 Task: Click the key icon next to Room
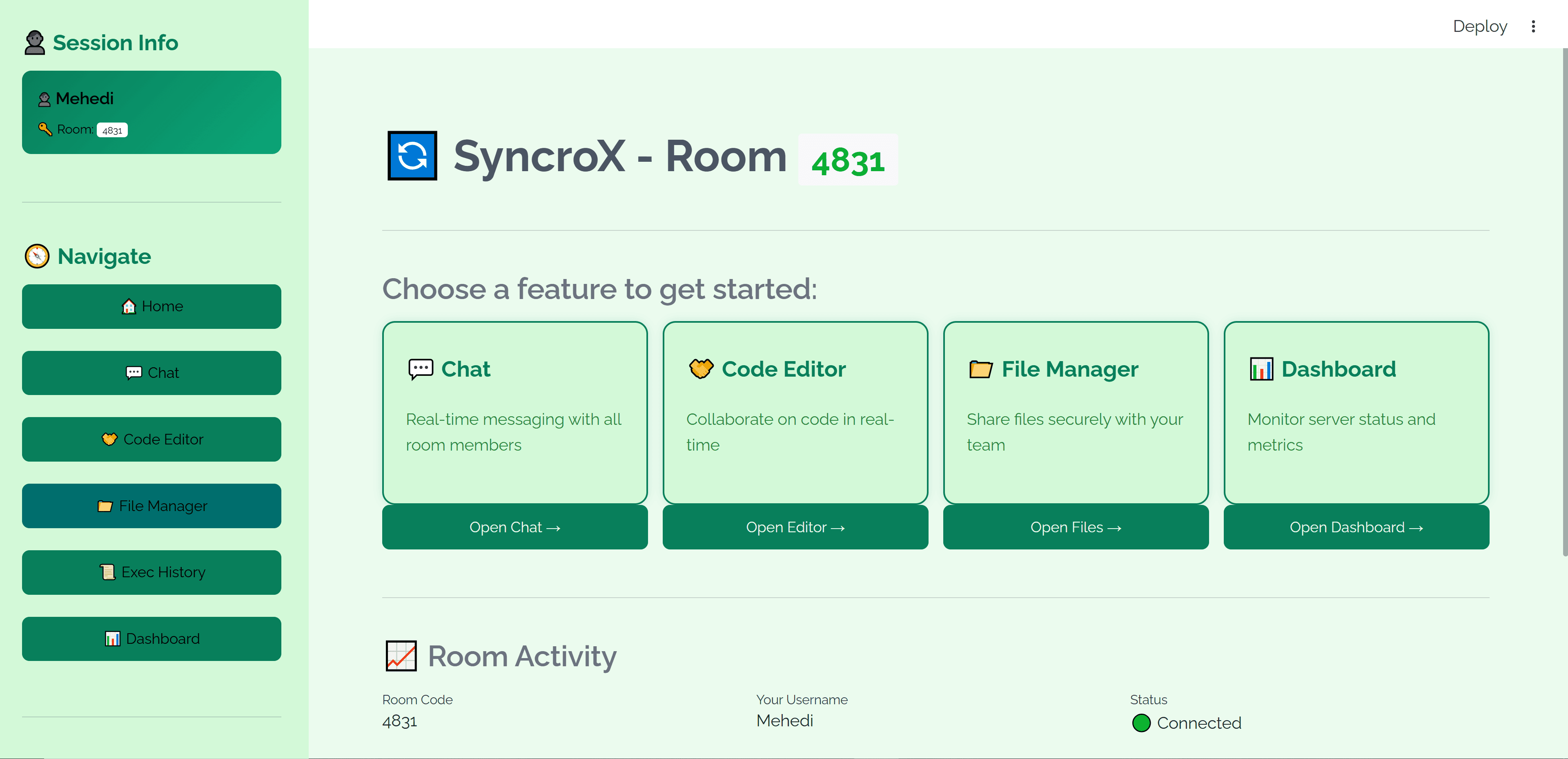click(x=45, y=129)
